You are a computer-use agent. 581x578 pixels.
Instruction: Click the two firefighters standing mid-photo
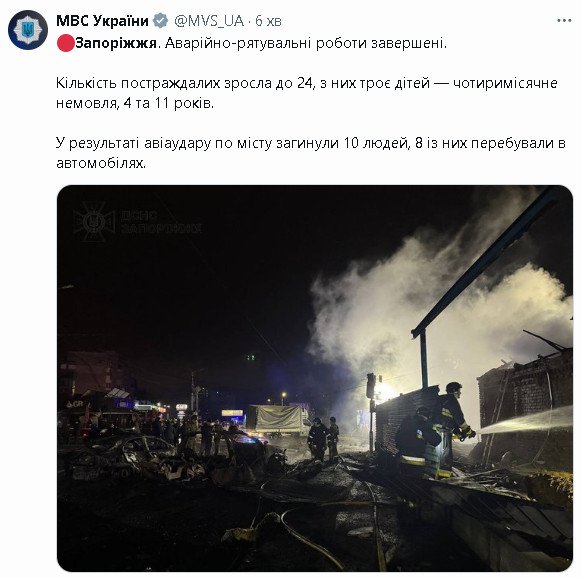click(323, 438)
